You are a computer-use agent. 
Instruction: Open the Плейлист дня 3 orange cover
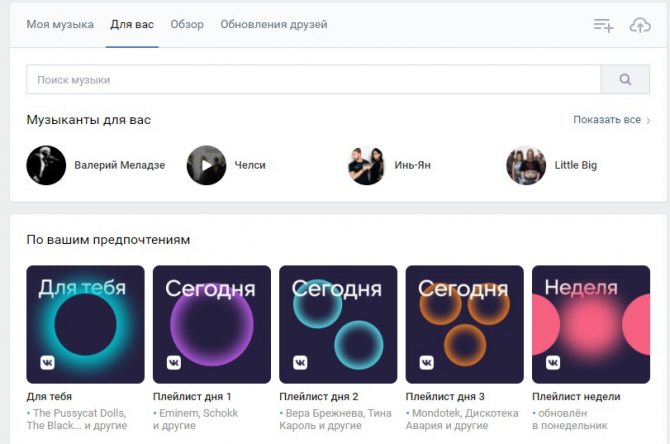click(x=464, y=324)
